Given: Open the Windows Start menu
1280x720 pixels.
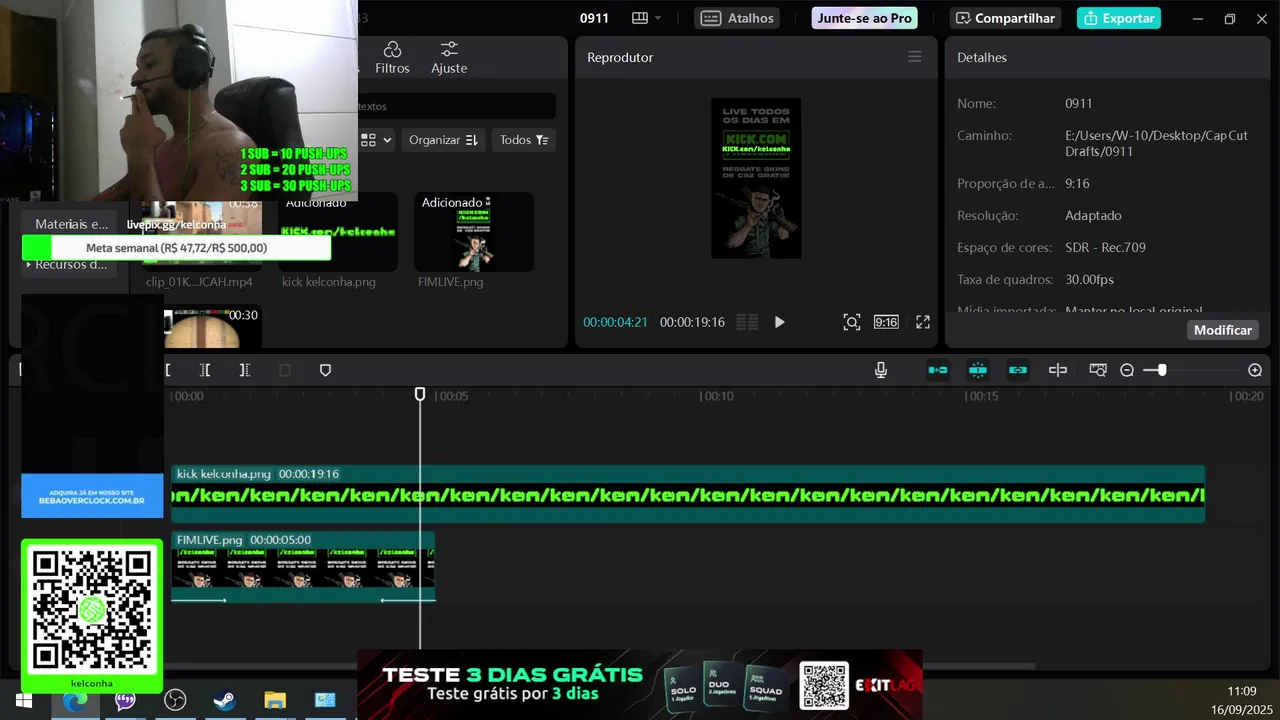Looking at the screenshot, I should pos(23,700).
